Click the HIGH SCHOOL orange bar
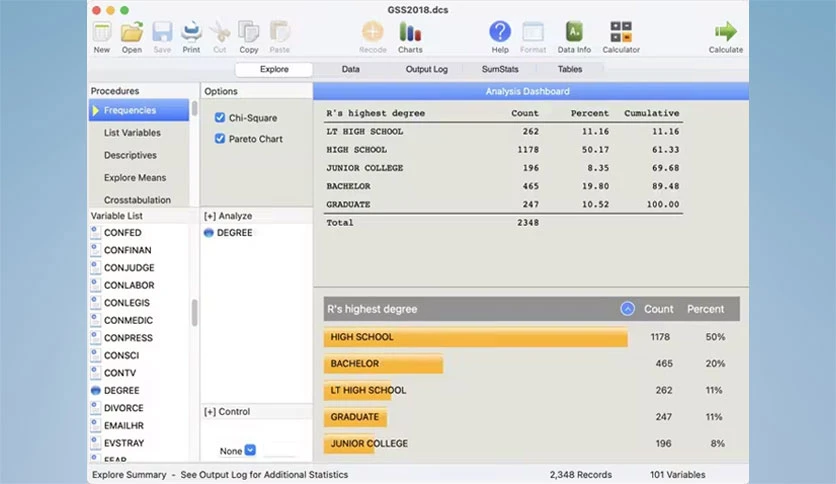This screenshot has width=836, height=484. click(x=476, y=337)
